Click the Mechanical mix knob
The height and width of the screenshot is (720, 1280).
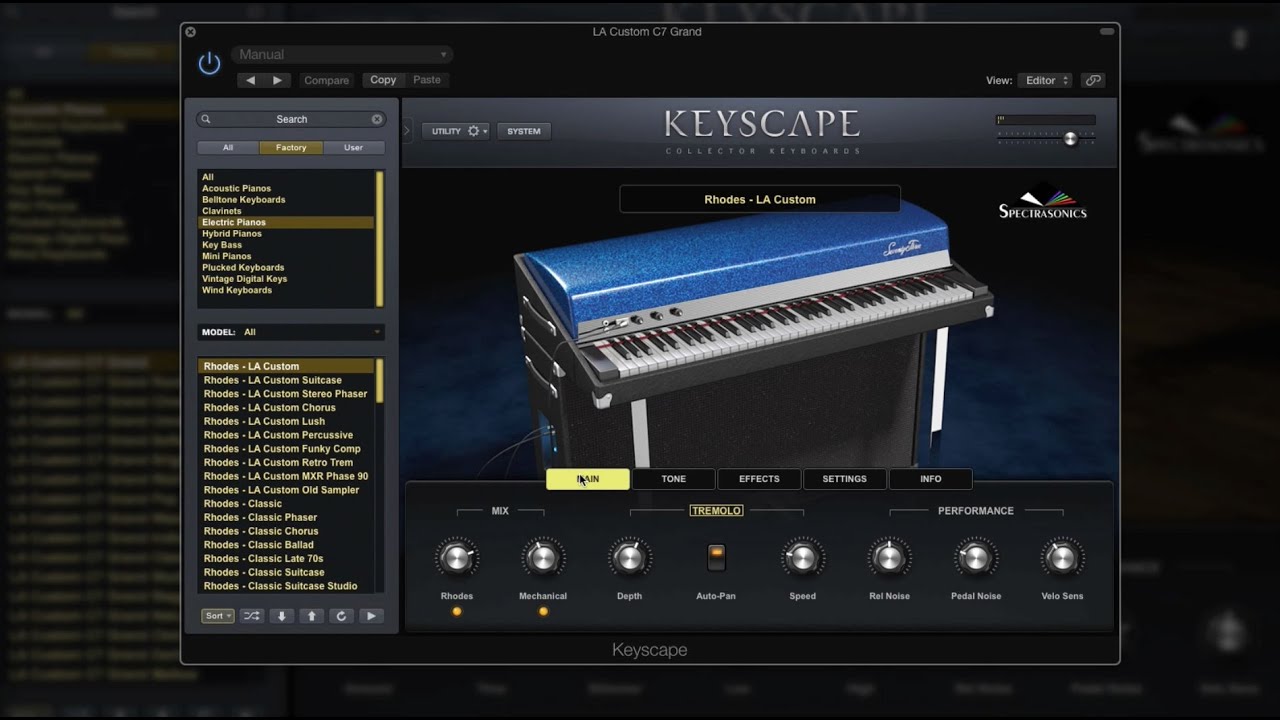pyautogui.click(x=543, y=558)
